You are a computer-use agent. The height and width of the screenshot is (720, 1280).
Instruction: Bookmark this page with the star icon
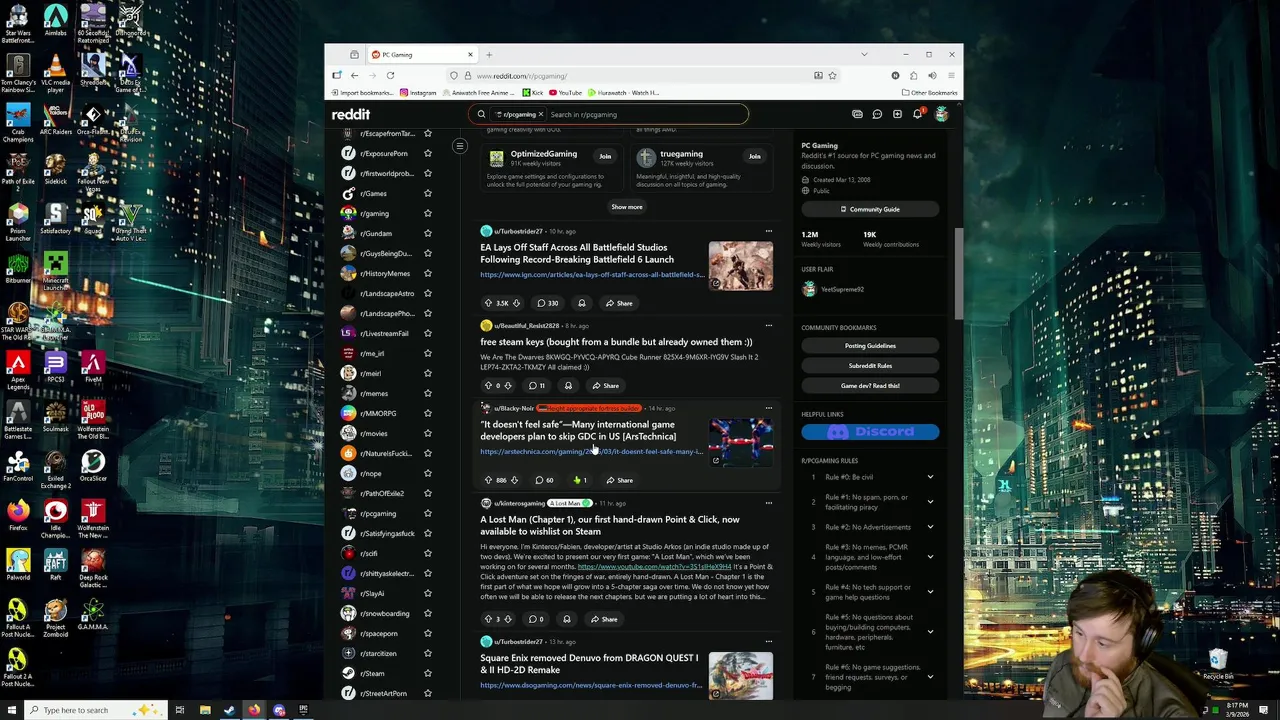pyautogui.click(x=832, y=75)
